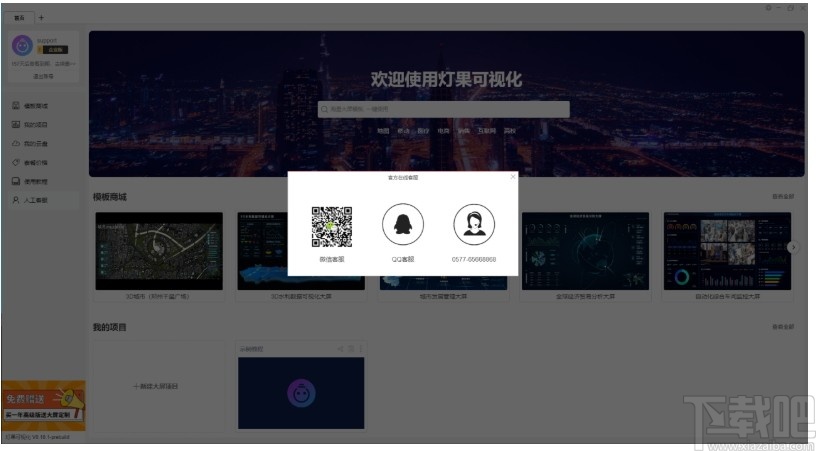Click the 新建大屏项目 new project card
This screenshot has width=818, height=451.
[x=159, y=386]
